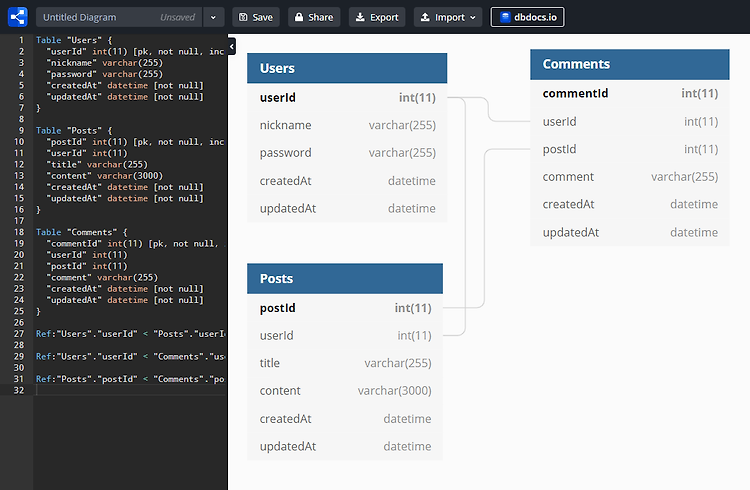Click createdAt row in Comments table
This screenshot has width=750, height=490.
[x=629, y=205]
